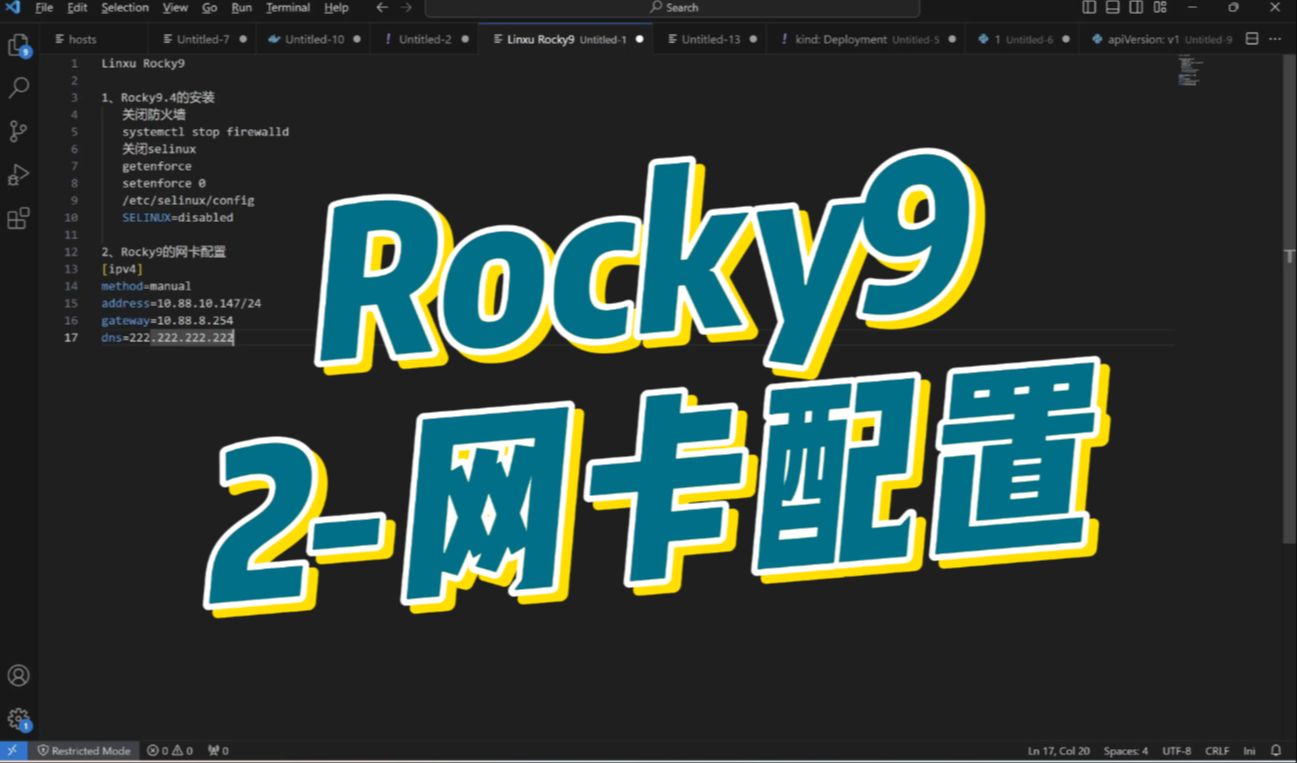Click the 'dns=222.222.222.222' line
1297x763 pixels.
tap(167, 338)
